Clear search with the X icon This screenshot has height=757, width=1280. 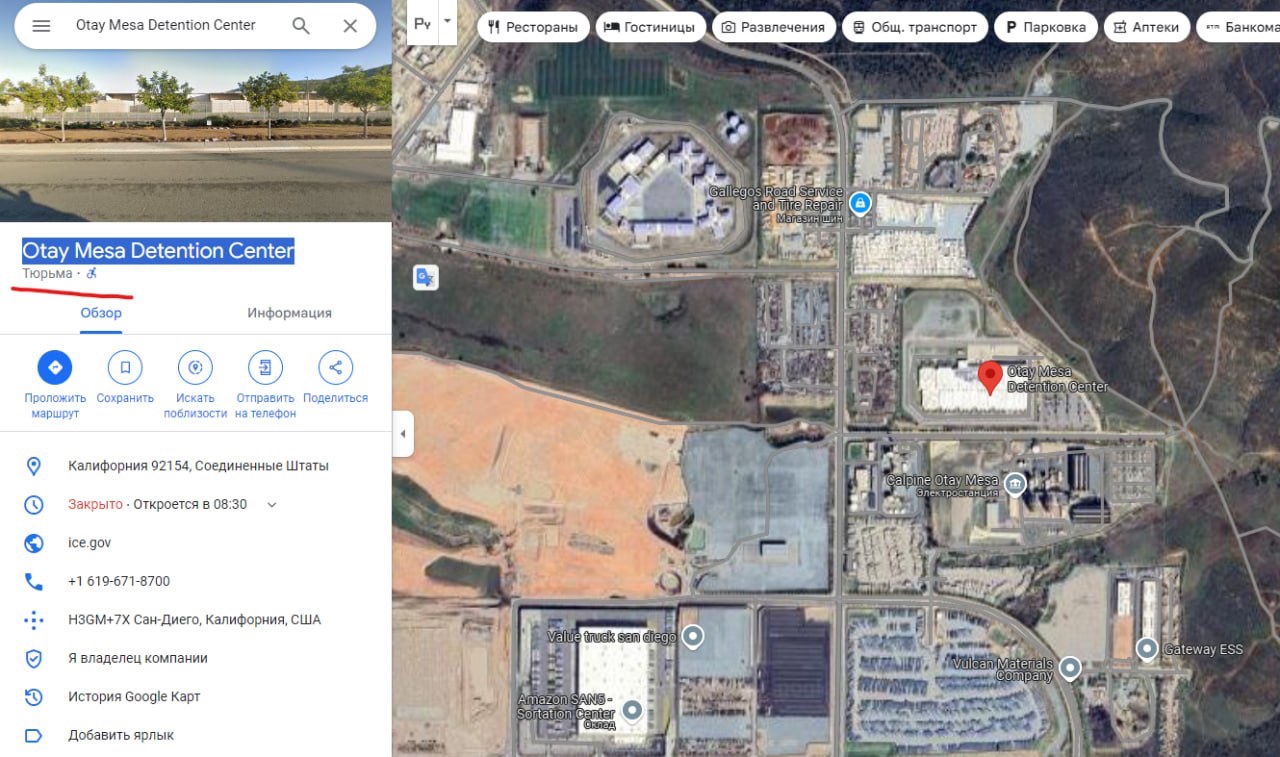tap(350, 26)
